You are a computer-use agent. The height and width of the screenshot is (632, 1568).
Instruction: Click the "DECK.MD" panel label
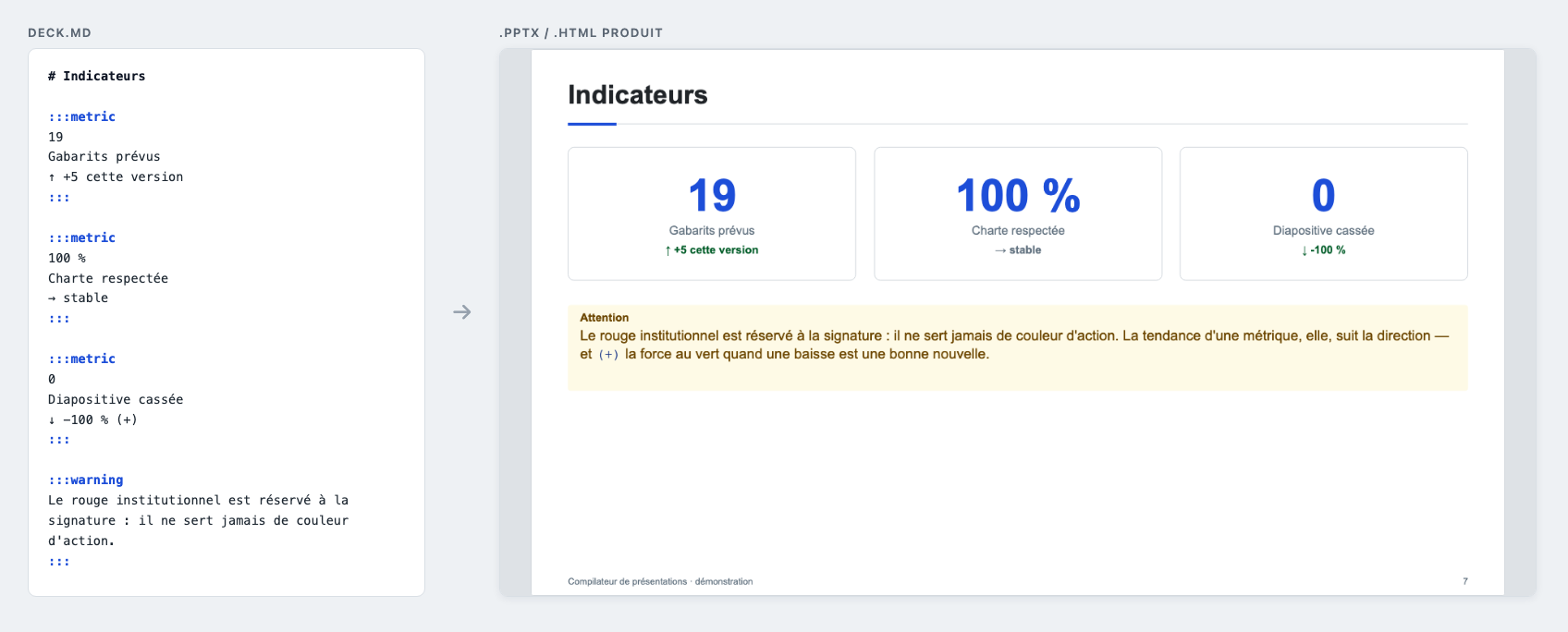tap(59, 32)
